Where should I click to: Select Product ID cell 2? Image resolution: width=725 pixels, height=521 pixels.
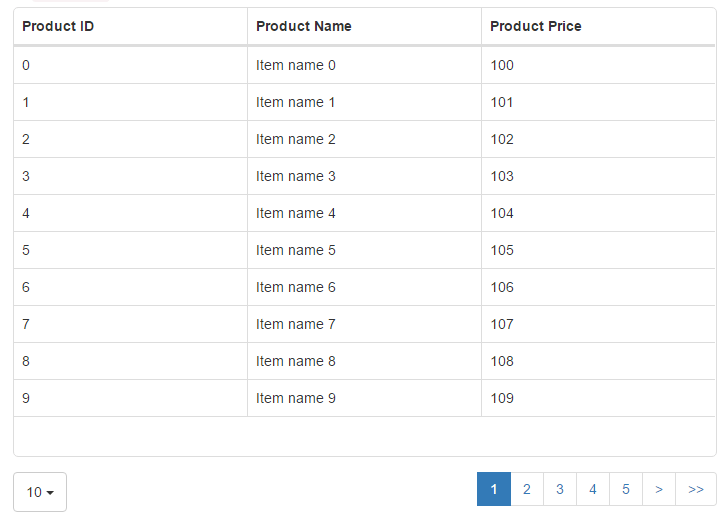pyautogui.click(x=130, y=139)
